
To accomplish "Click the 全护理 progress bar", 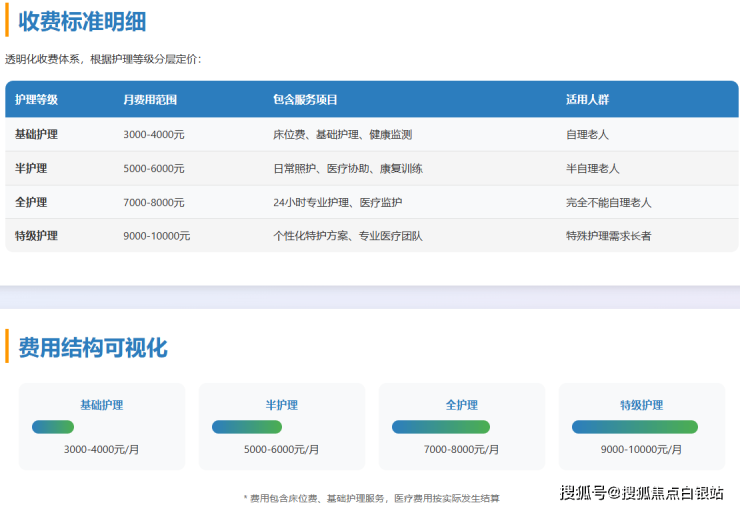I will (441, 427).
